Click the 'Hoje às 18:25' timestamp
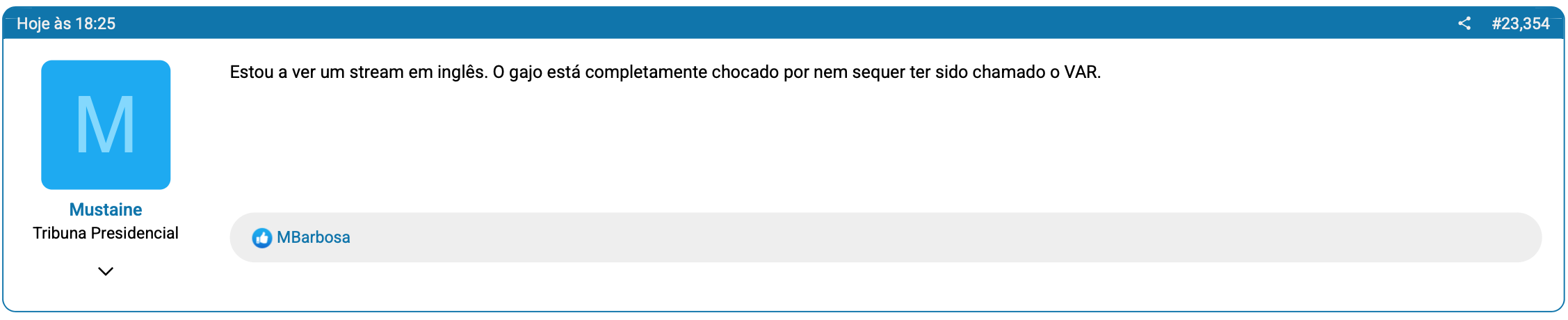 66,24
